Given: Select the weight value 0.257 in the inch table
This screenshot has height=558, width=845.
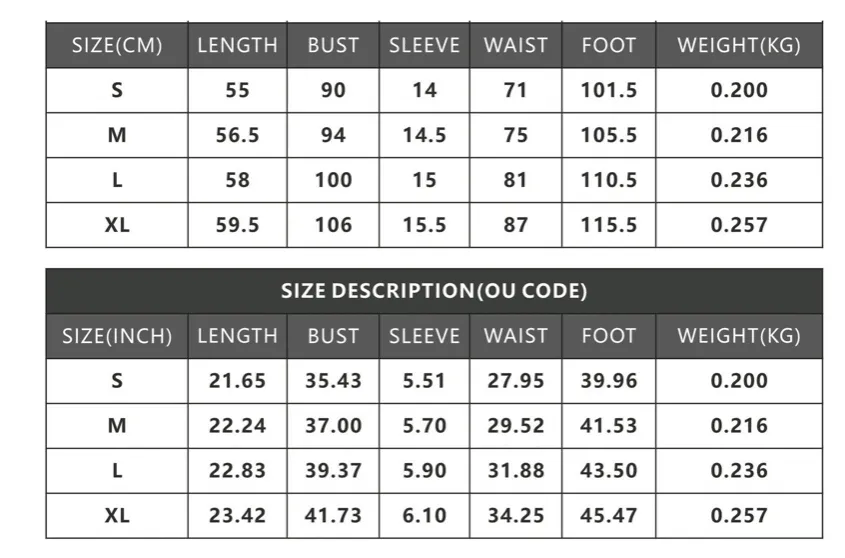Looking at the screenshot, I should pyautogui.click(x=739, y=515).
